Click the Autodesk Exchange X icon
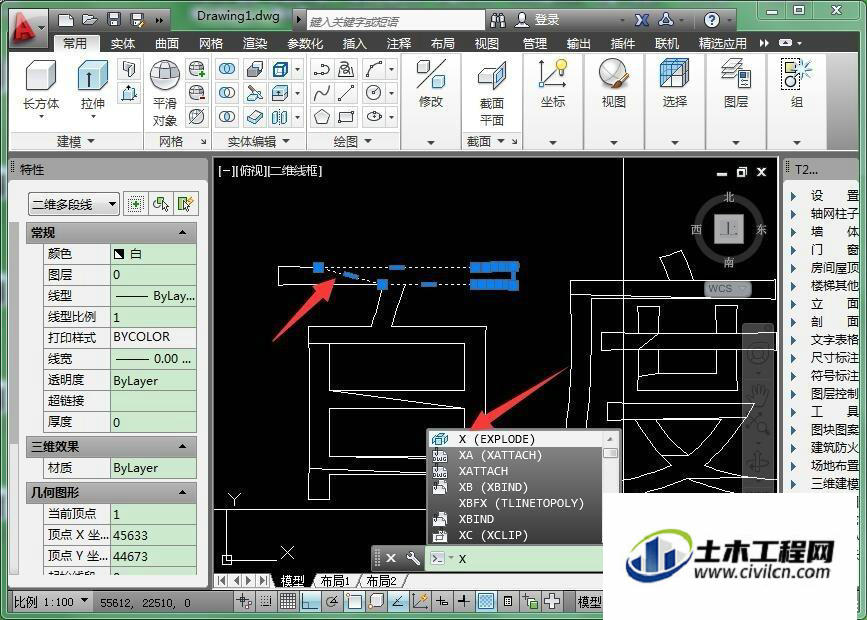 click(641, 20)
